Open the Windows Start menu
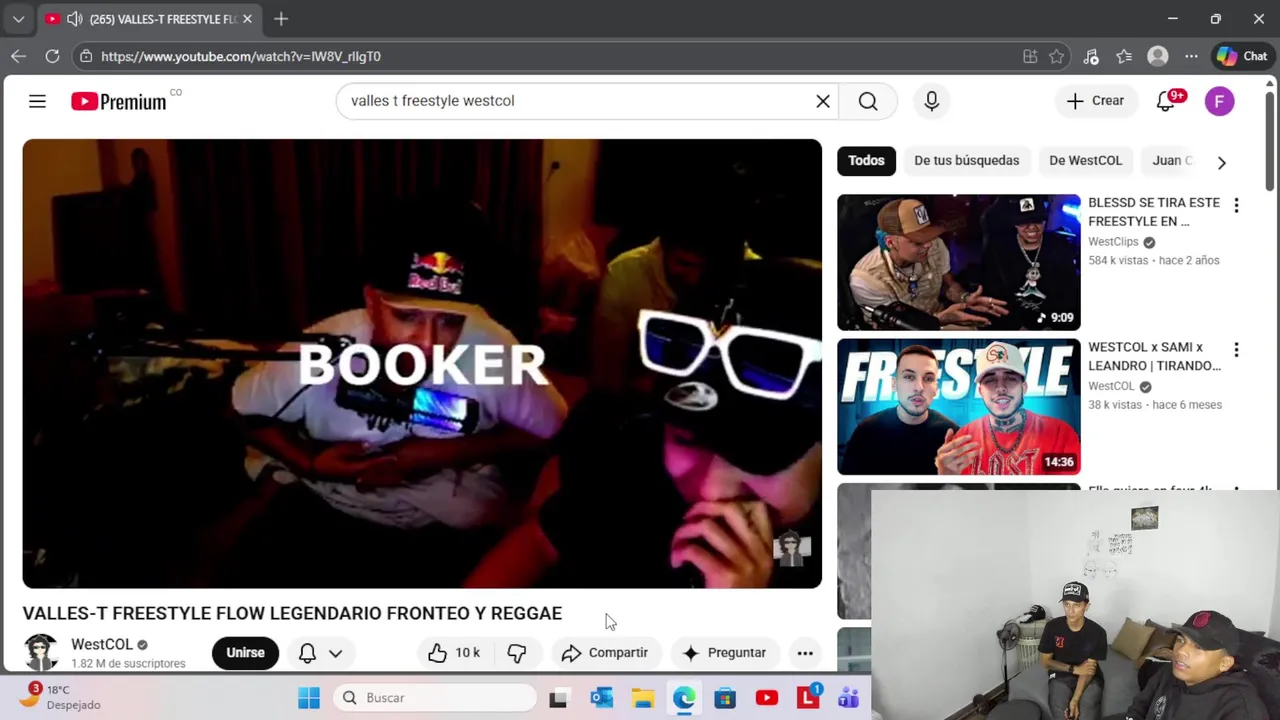This screenshot has height=720, width=1280. click(x=309, y=698)
